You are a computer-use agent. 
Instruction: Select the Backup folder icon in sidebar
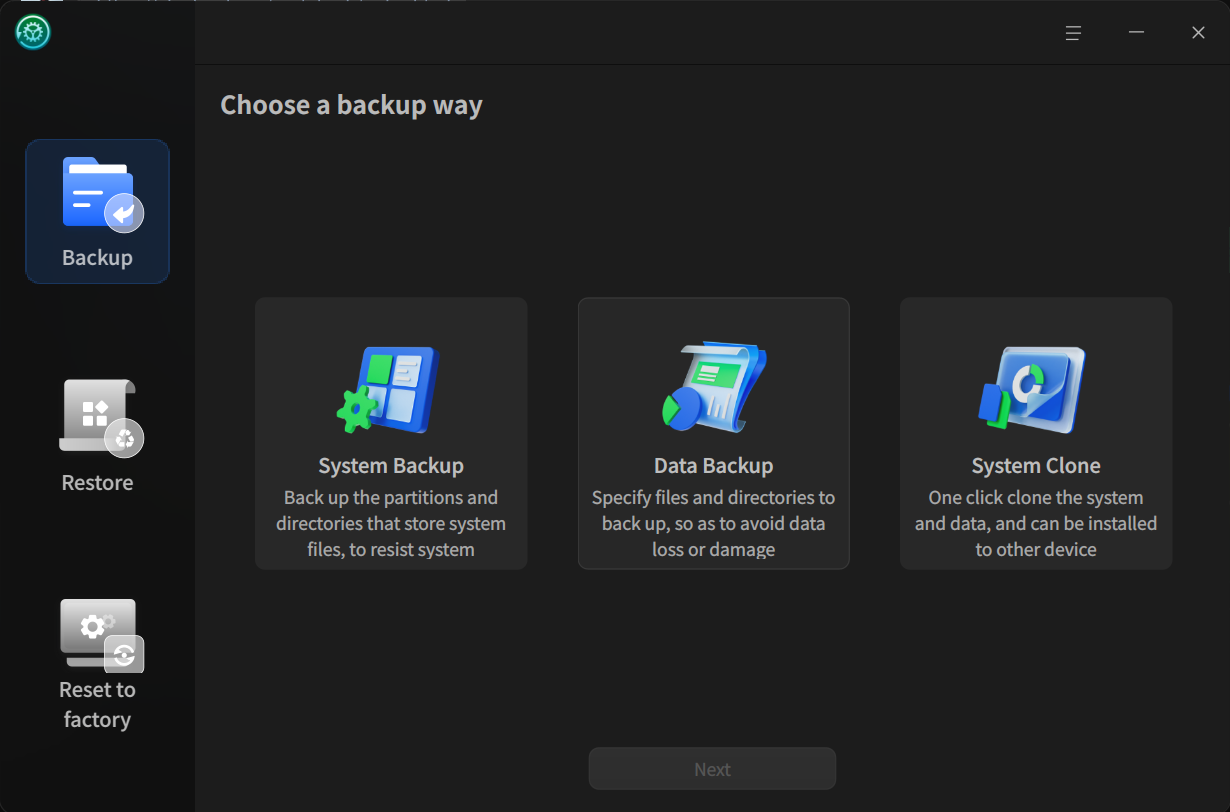pyautogui.click(x=102, y=195)
